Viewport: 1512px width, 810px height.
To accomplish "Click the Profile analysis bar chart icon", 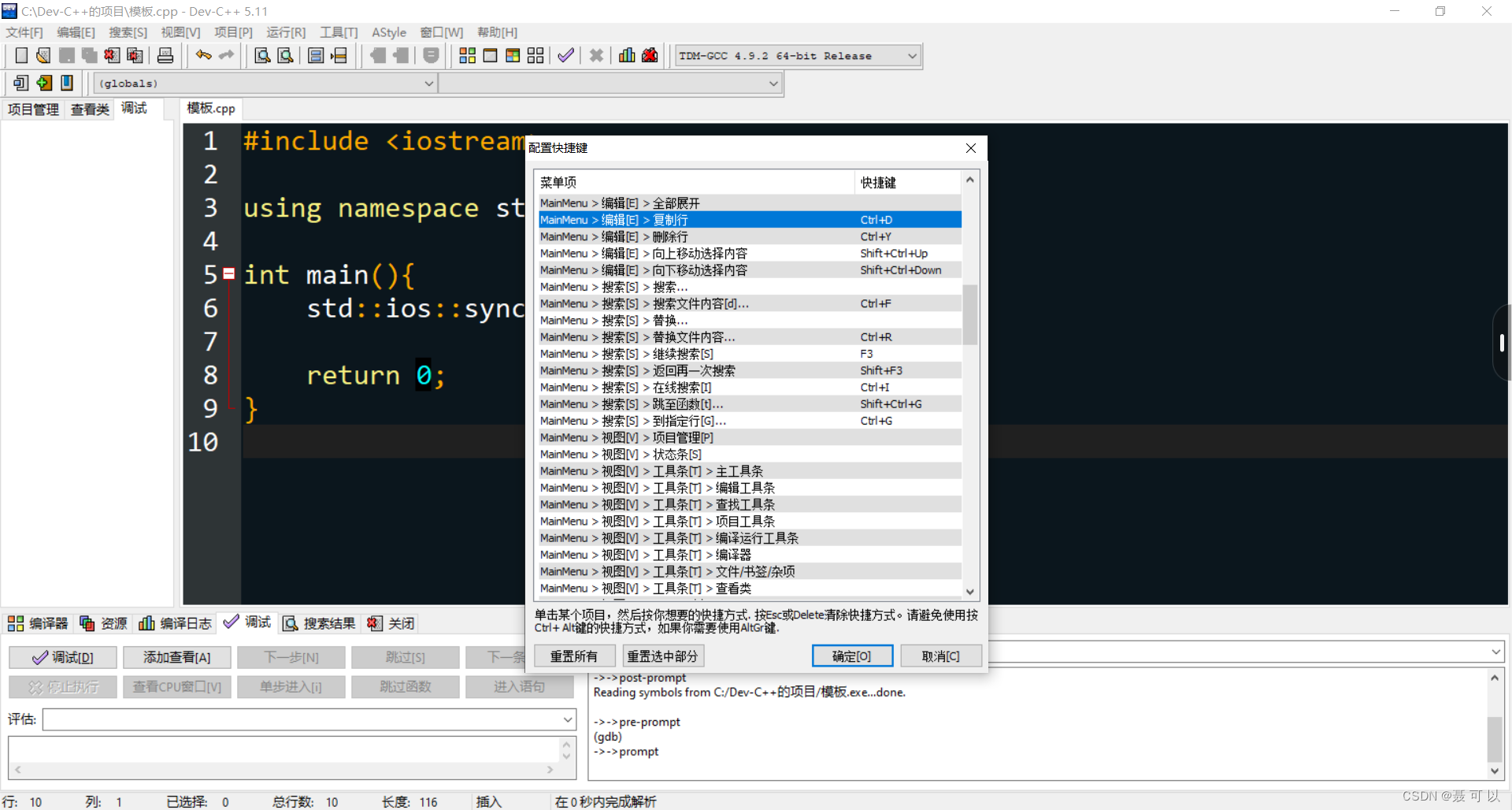I will click(x=627, y=55).
